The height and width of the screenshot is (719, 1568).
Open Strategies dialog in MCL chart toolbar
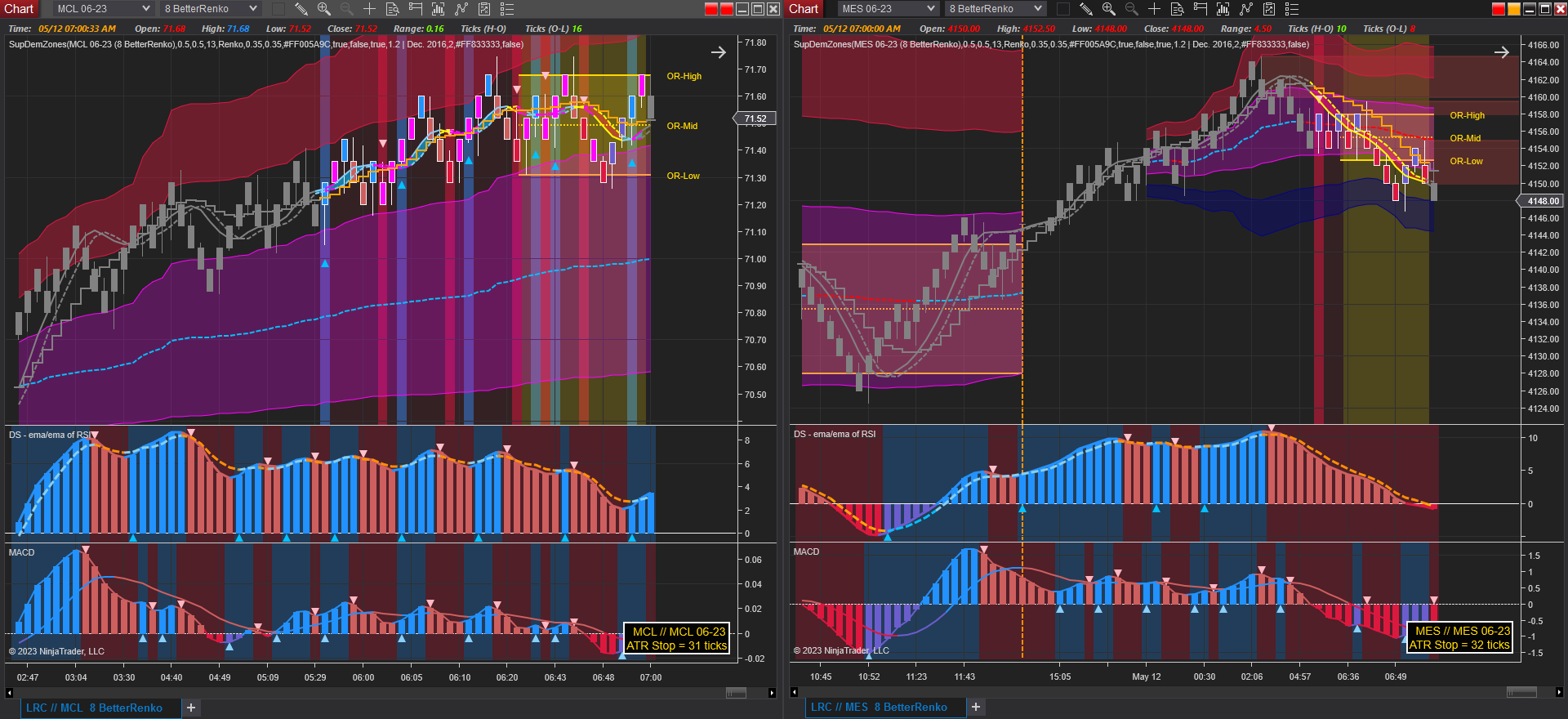coord(484,9)
